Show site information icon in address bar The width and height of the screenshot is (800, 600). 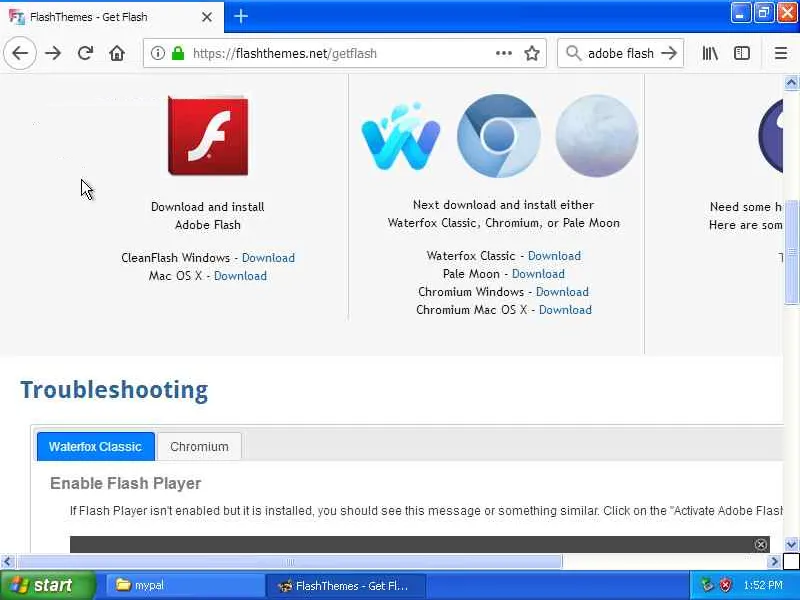(158, 53)
